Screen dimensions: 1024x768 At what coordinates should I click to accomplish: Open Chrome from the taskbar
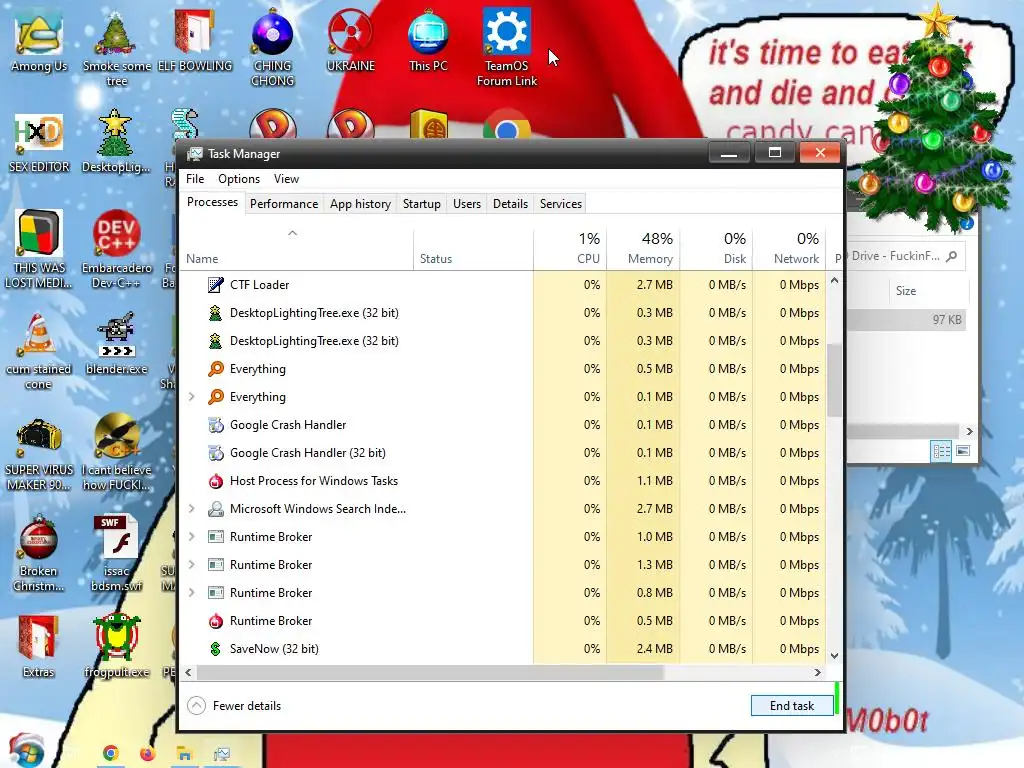pos(110,753)
